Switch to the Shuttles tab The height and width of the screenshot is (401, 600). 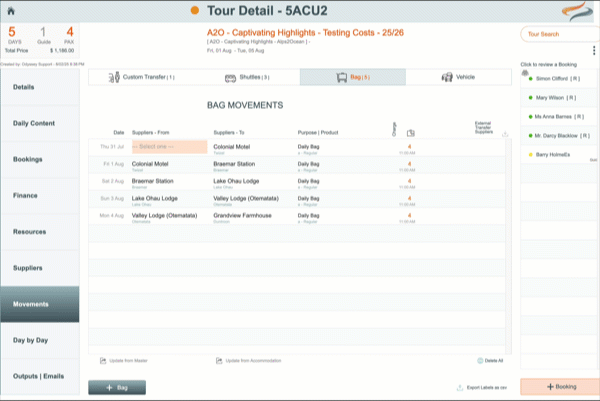click(247, 77)
